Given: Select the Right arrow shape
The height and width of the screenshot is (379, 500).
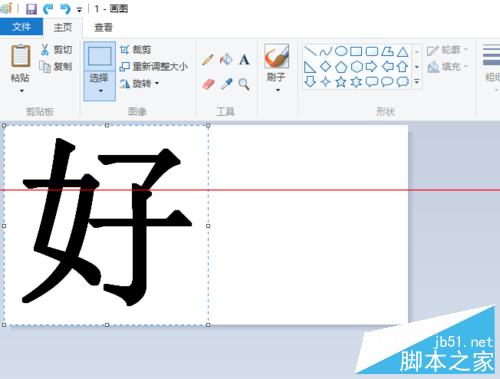Looking at the screenshot, I should coord(371,67).
